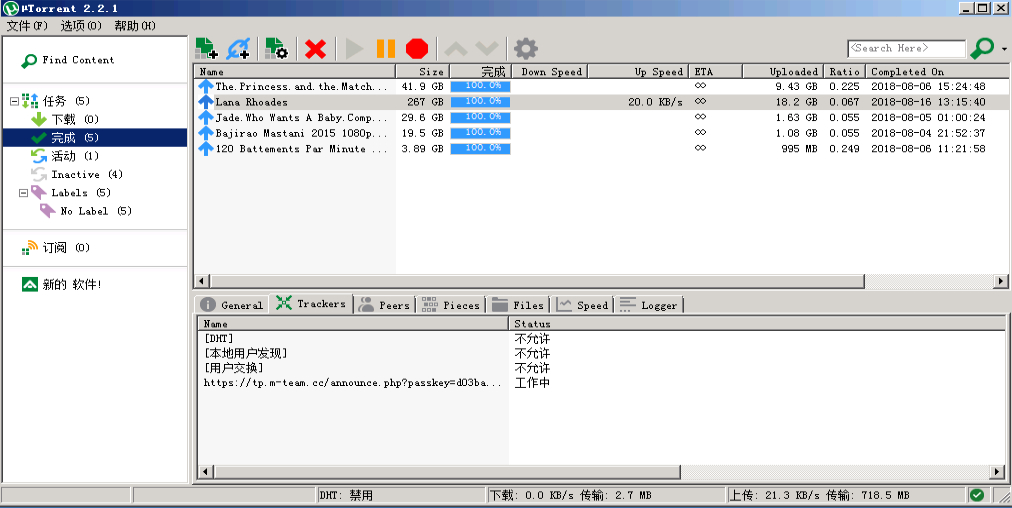Click the Search Here input box
The width and height of the screenshot is (1012, 508).
pyautogui.click(x=906, y=48)
